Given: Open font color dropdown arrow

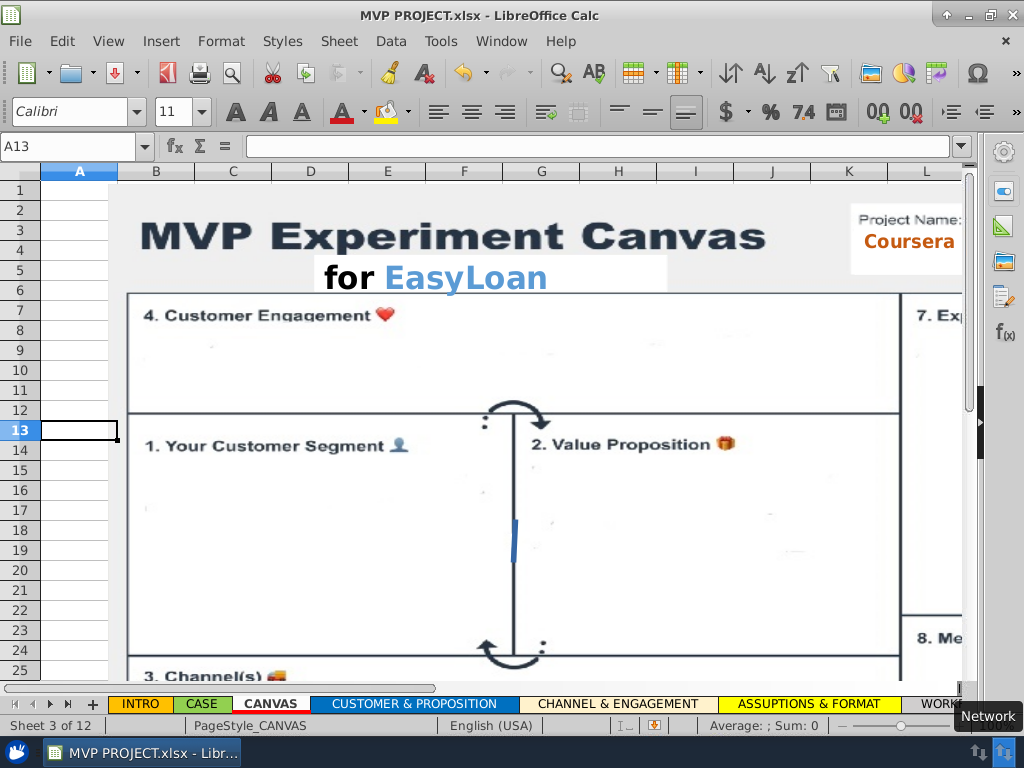Looking at the screenshot, I should [x=364, y=112].
